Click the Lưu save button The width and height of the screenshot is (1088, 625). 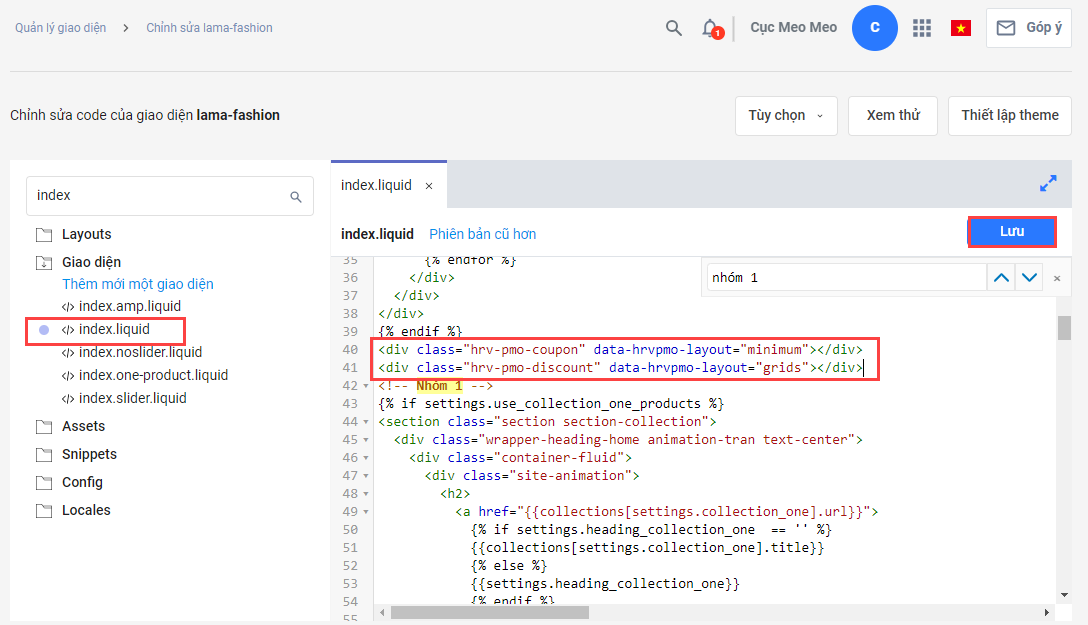tap(1011, 232)
